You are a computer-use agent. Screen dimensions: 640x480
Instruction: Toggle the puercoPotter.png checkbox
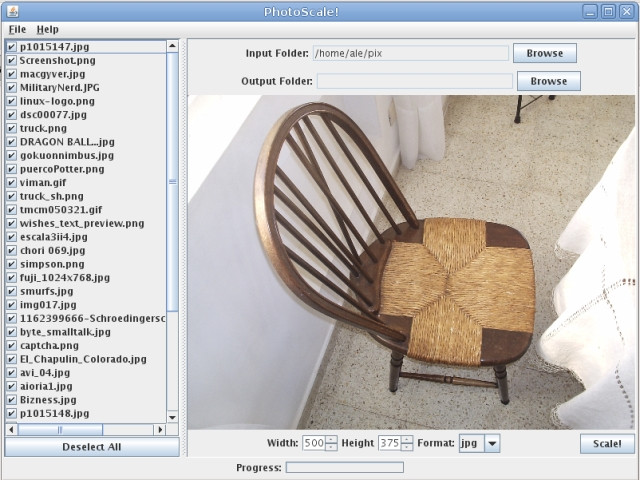pos(11,169)
